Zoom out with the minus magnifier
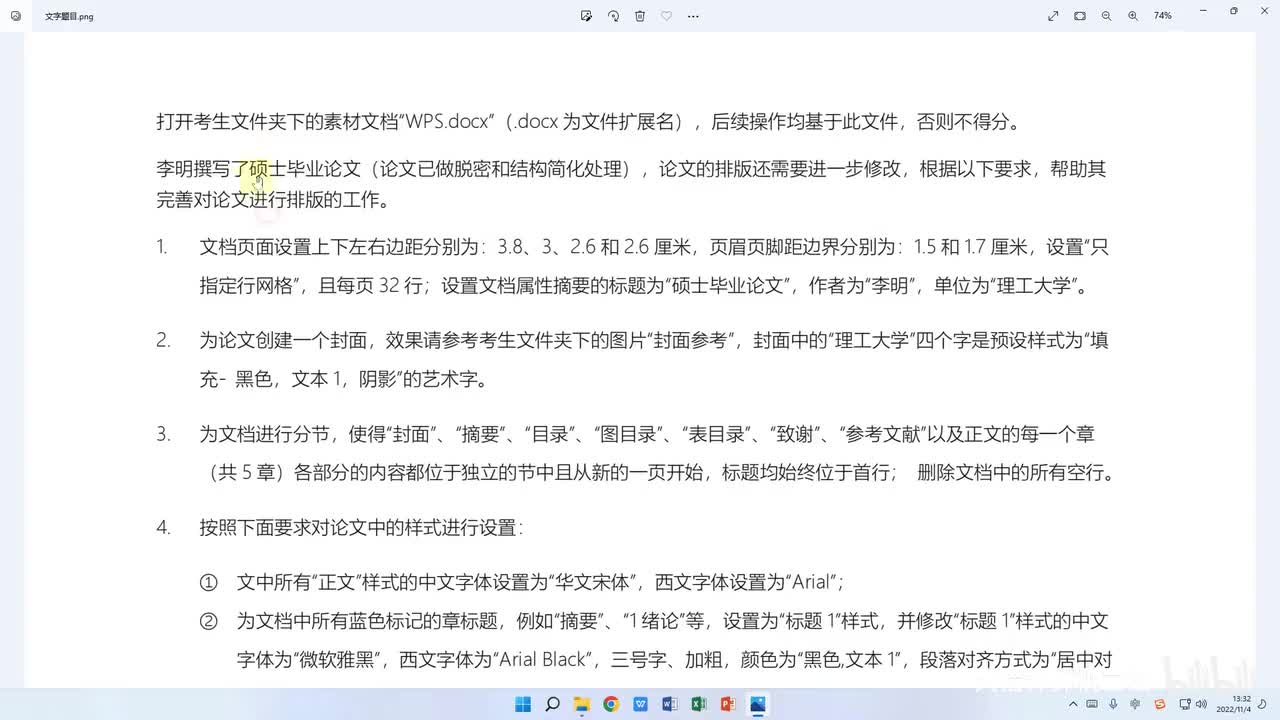The width and height of the screenshot is (1280, 720). click(x=1106, y=16)
